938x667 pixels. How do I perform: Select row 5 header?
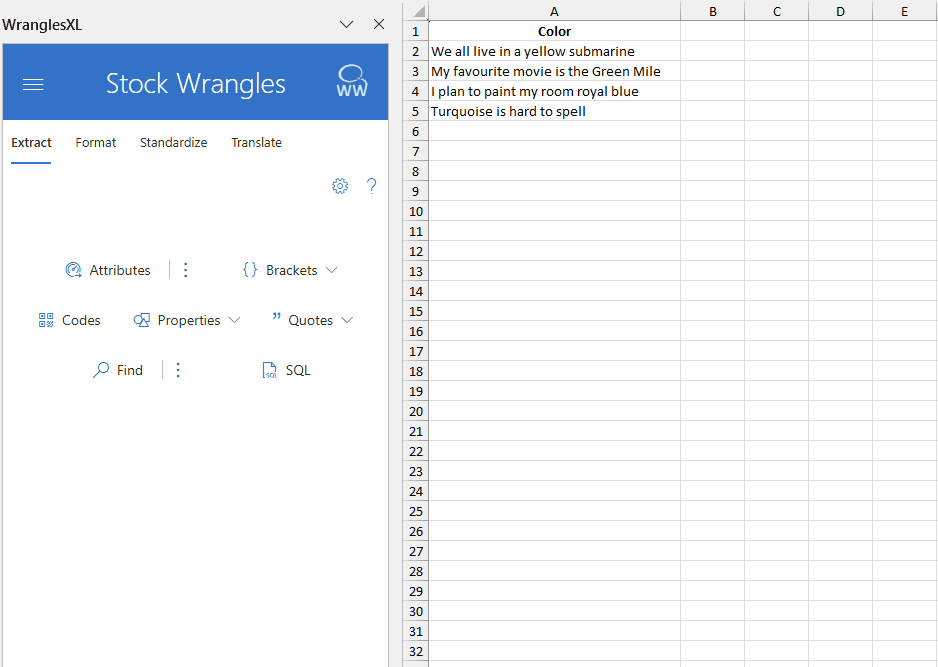pos(416,111)
